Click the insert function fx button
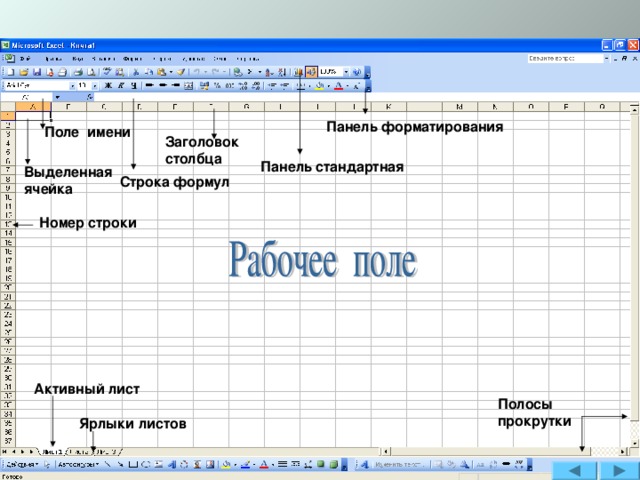This screenshot has height=480, width=640. coord(90,97)
